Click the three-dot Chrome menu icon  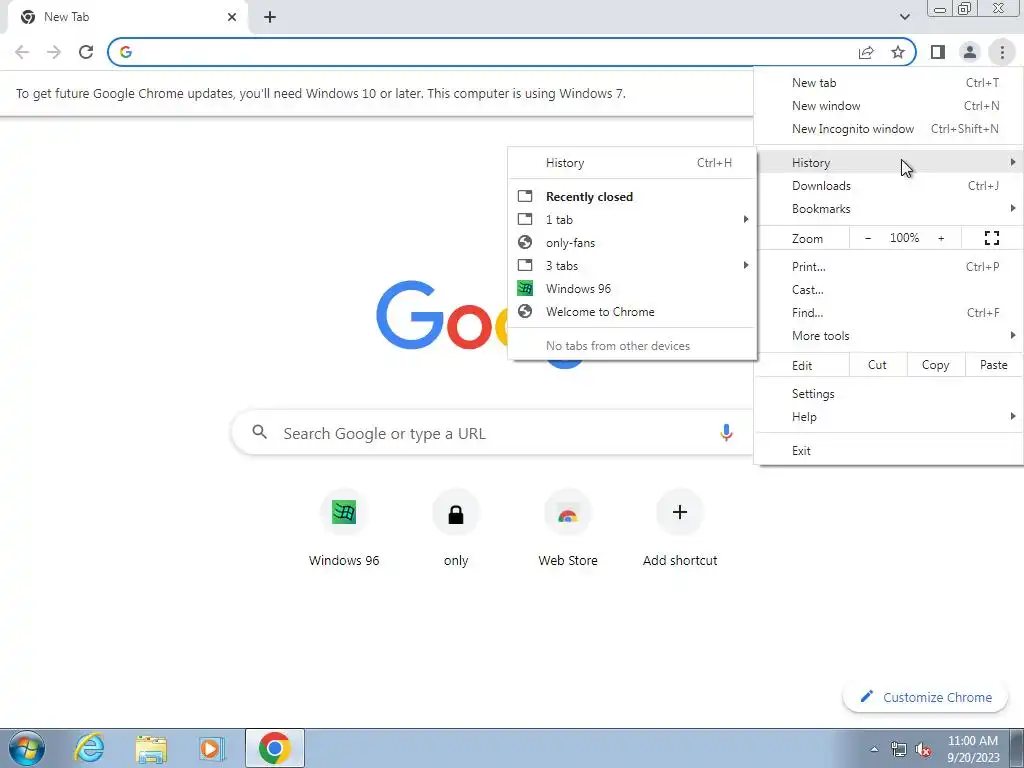click(1002, 52)
